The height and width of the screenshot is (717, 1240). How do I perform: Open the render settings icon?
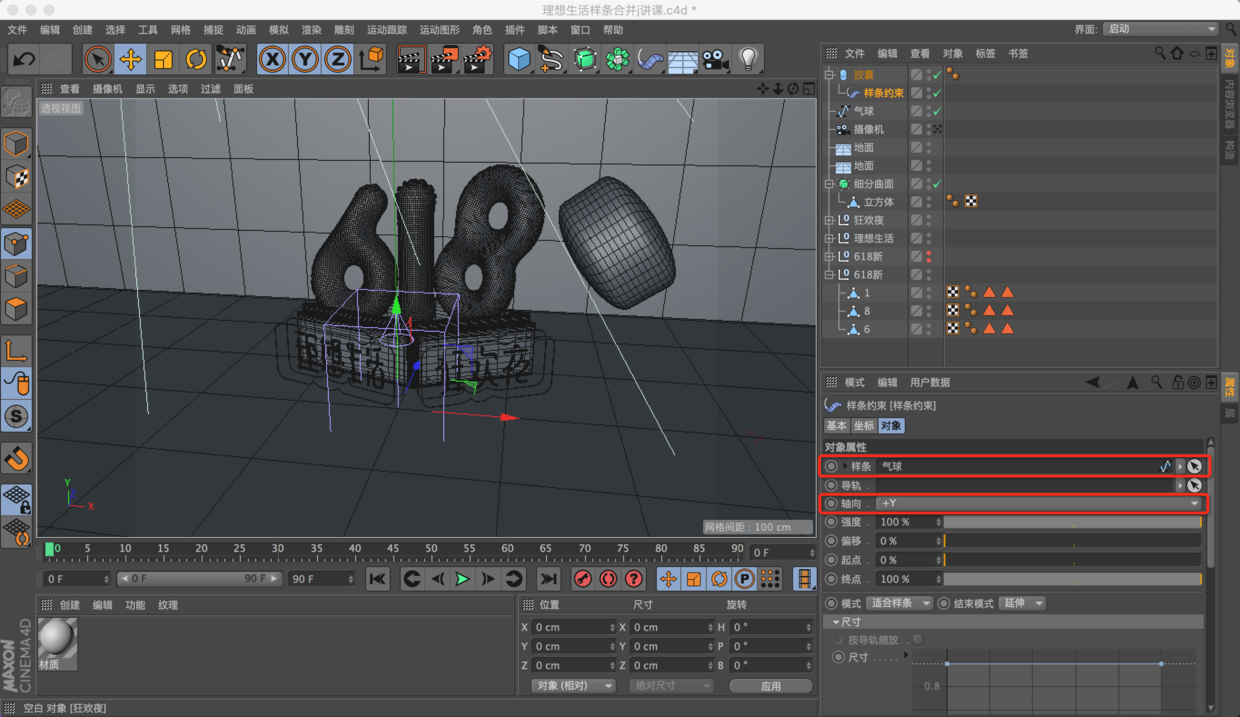point(477,59)
